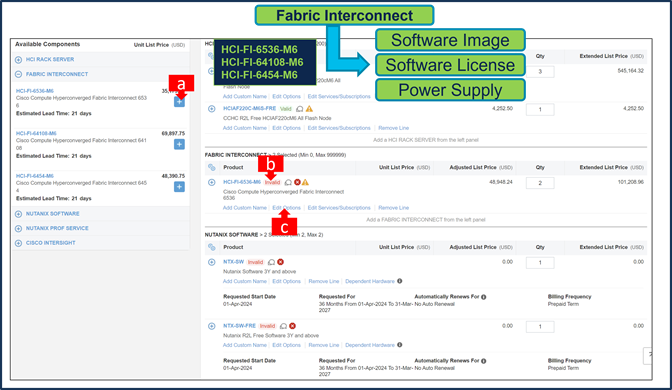
Task: Open HCIAF220C-M6S-FRE product link
Action: [249, 108]
